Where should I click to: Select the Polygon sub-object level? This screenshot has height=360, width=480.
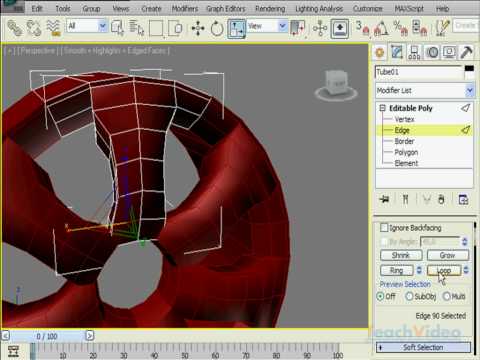(406, 152)
